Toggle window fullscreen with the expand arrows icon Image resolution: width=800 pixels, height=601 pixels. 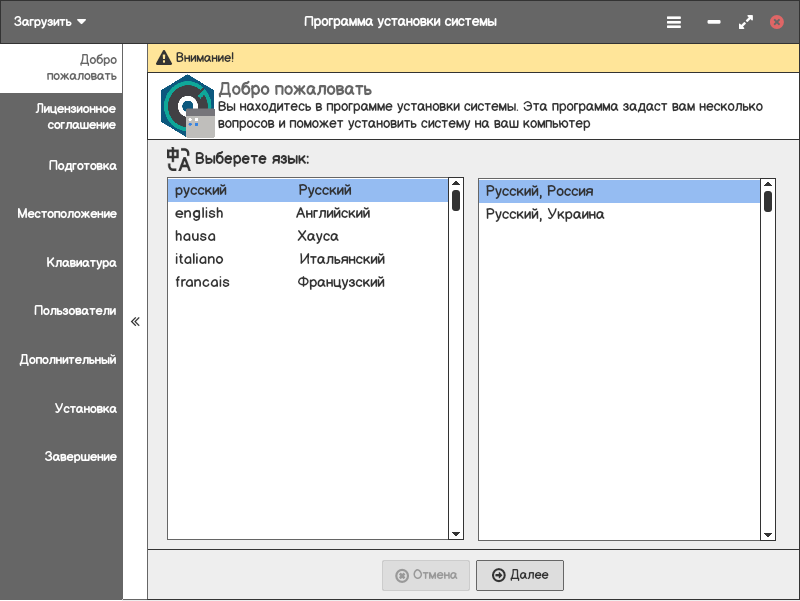(x=745, y=22)
